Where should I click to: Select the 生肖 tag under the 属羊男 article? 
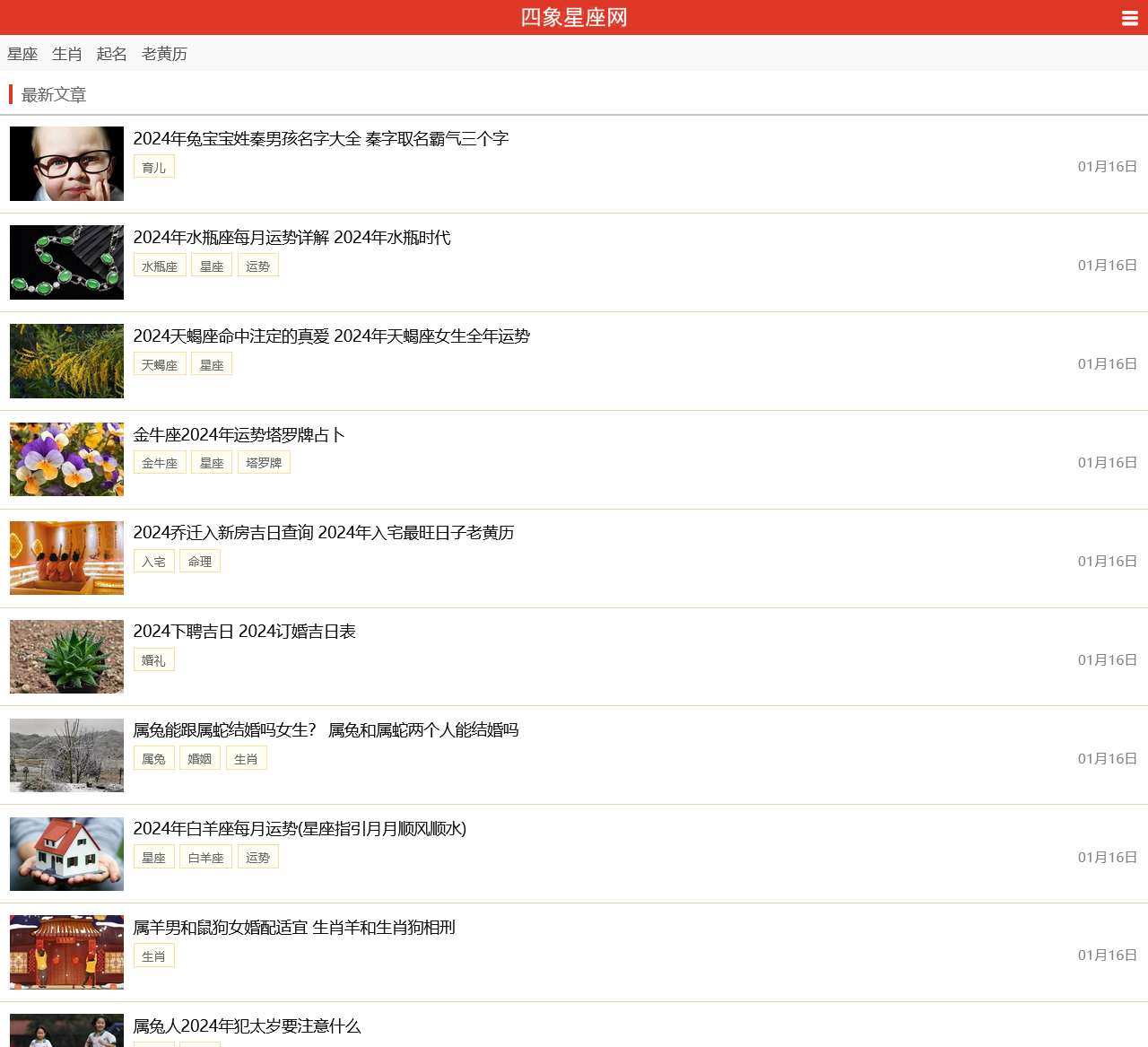pyautogui.click(x=154, y=956)
